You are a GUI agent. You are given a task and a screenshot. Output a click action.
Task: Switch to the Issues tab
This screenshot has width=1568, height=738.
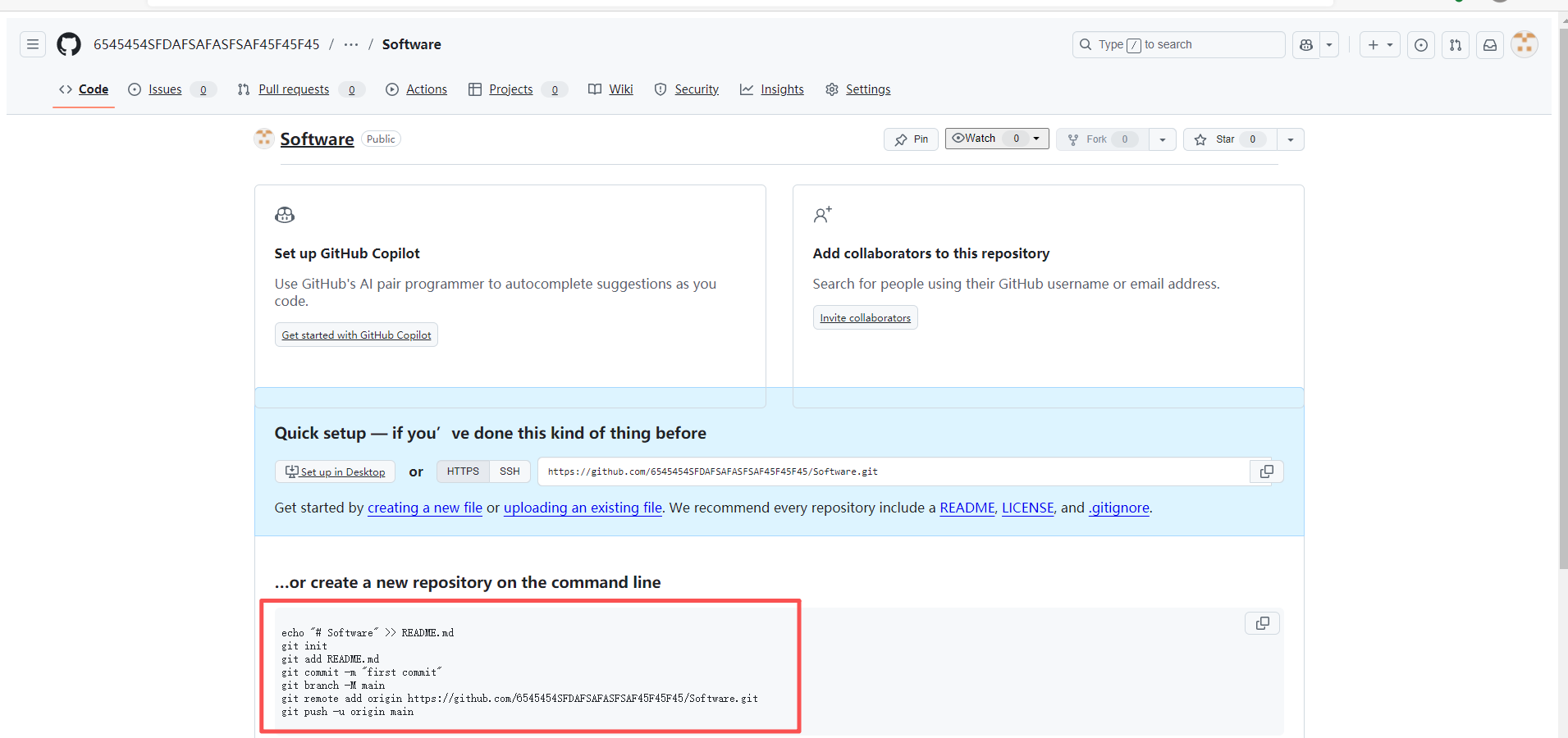coord(171,89)
